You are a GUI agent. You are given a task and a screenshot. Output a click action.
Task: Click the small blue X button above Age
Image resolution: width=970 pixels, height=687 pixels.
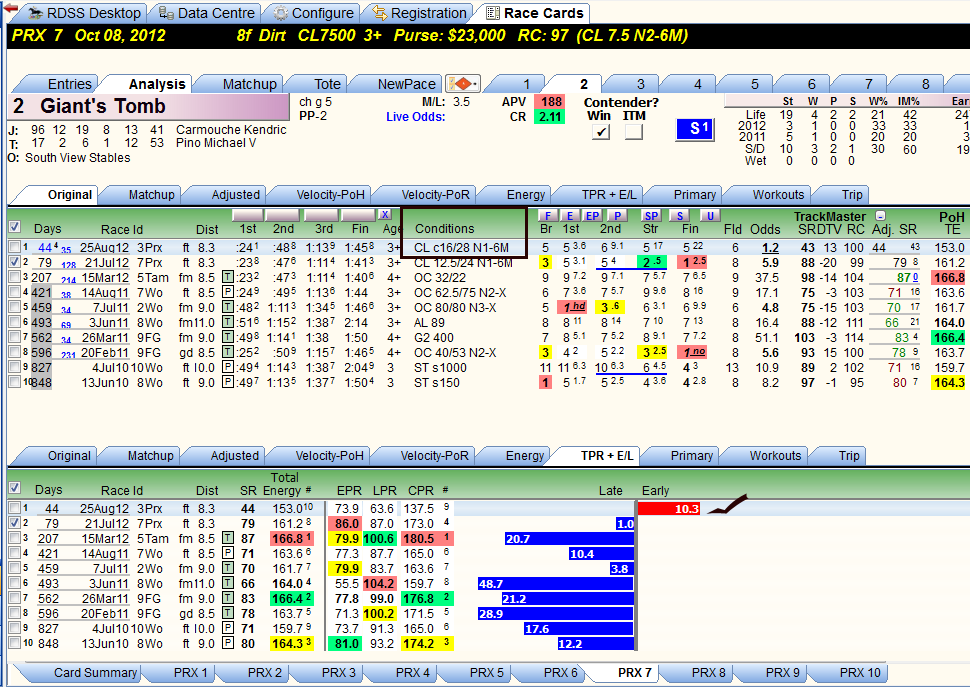(385, 215)
